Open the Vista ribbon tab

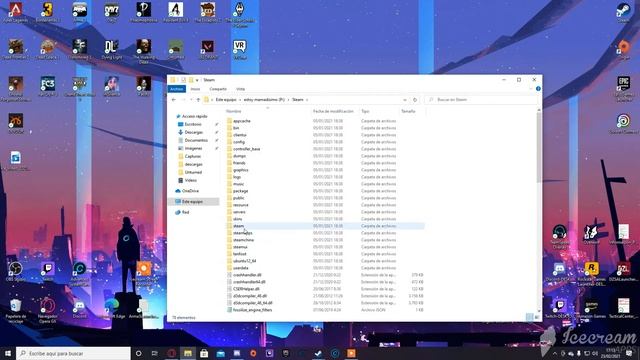(x=240, y=89)
